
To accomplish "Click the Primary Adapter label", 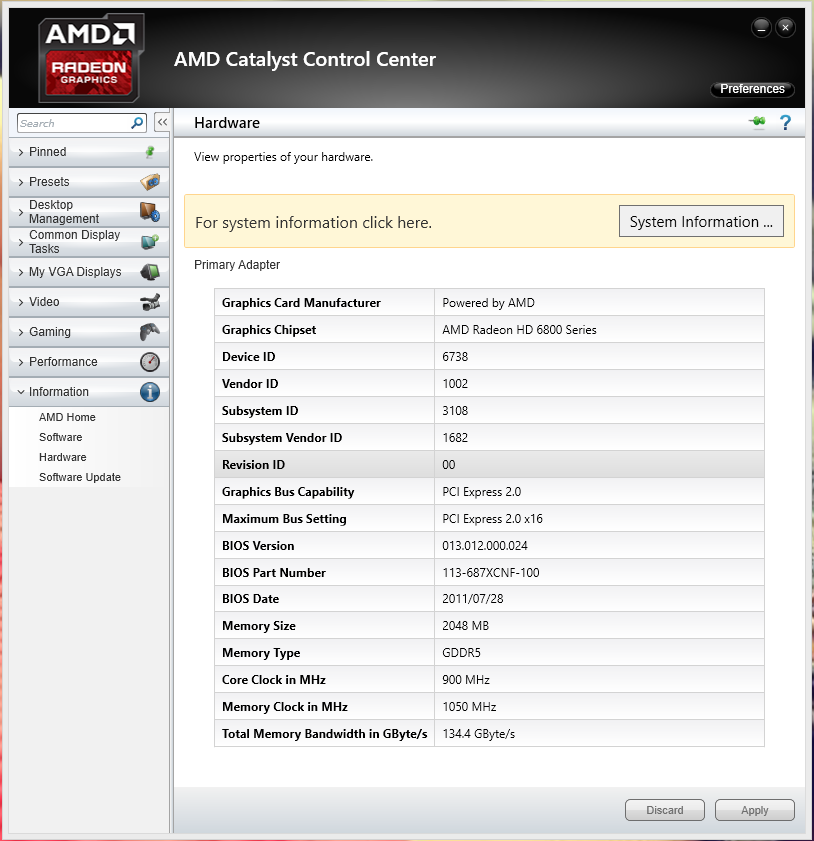I will point(237,265).
